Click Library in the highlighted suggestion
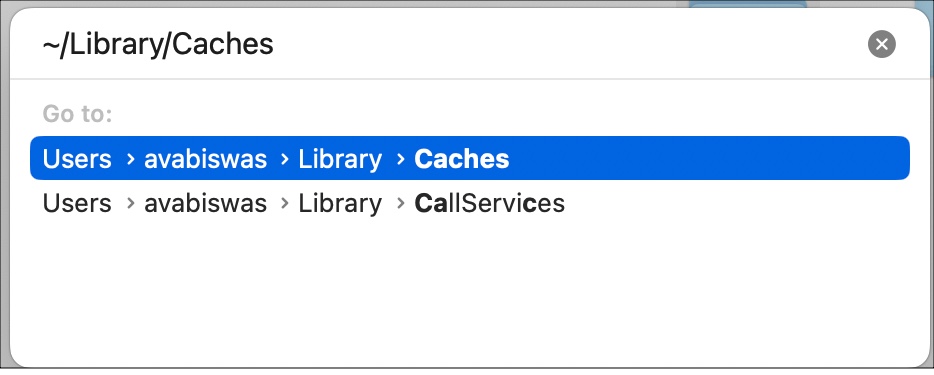 pos(340,159)
